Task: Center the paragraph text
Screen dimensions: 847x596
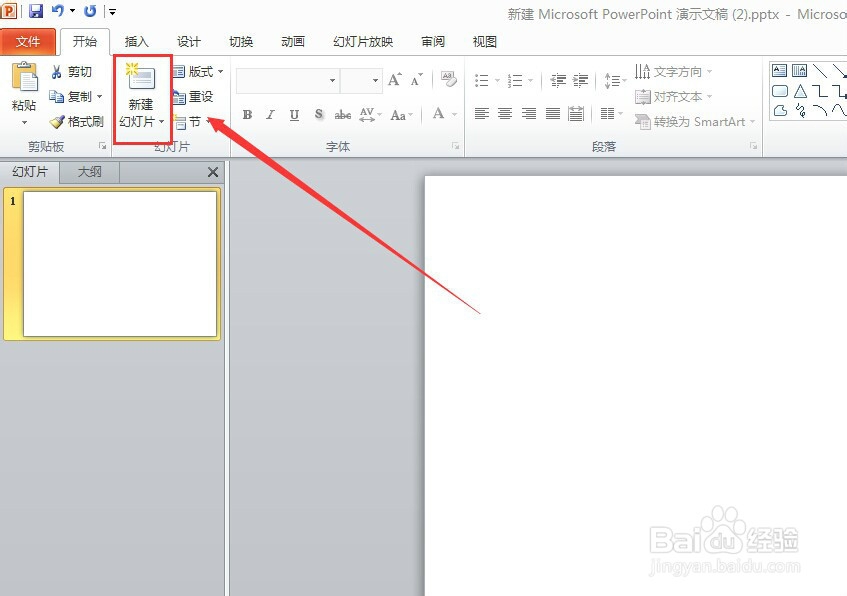Action: point(505,113)
